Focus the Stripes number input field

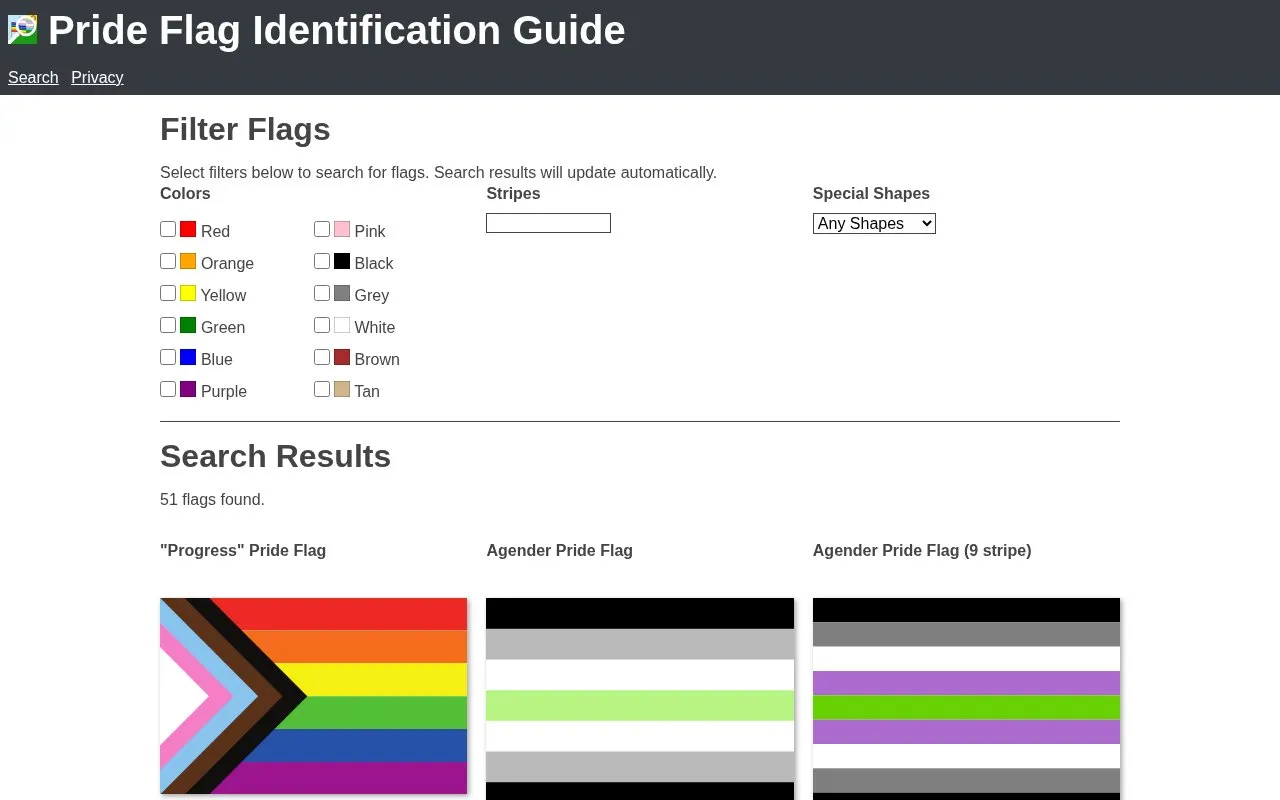(x=548, y=223)
